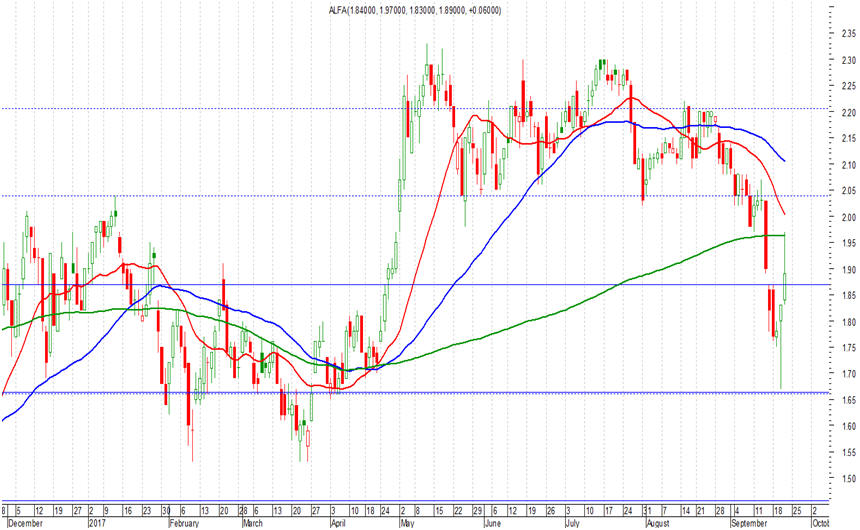Image resolution: width=860 pixels, height=530 pixels.
Task: Click the 1.60 price axis label
Action: pos(848,426)
